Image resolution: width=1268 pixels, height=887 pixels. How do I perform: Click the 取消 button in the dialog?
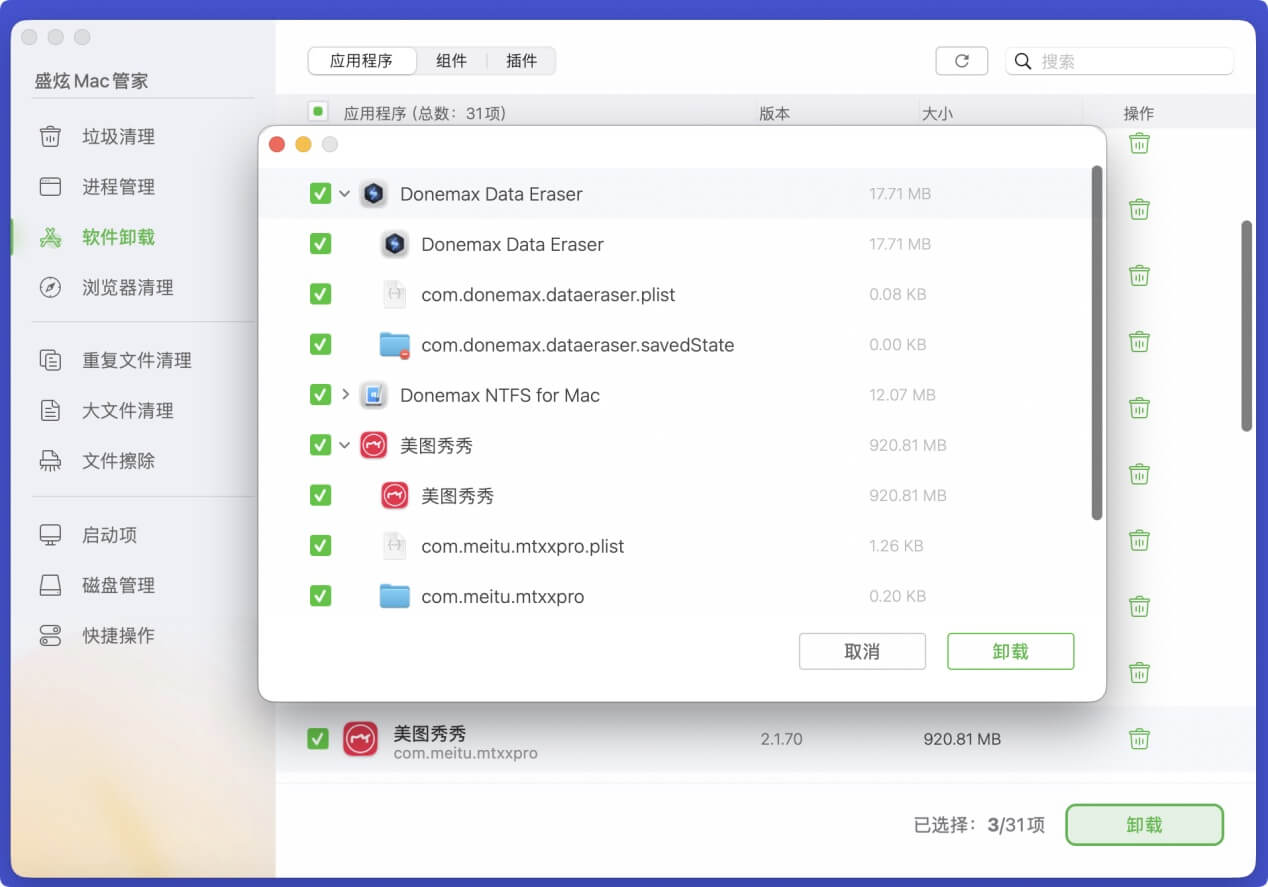click(x=862, y=651)
